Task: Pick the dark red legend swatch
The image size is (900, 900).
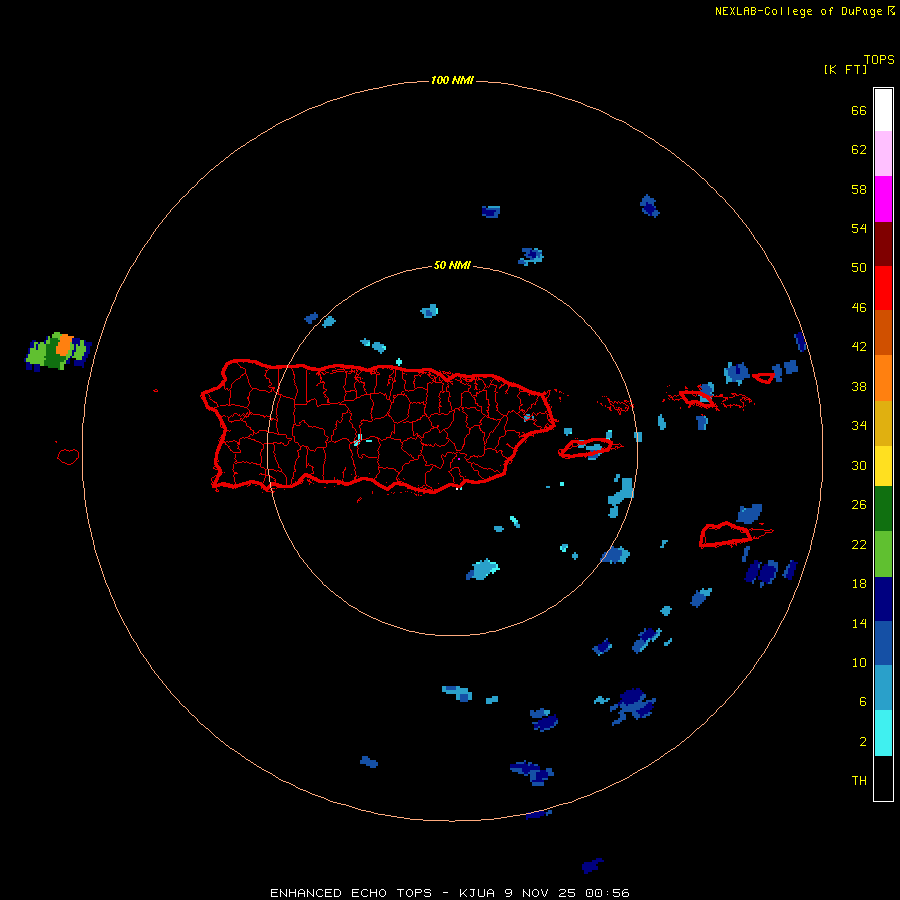Action: click(x=883, y=243)
